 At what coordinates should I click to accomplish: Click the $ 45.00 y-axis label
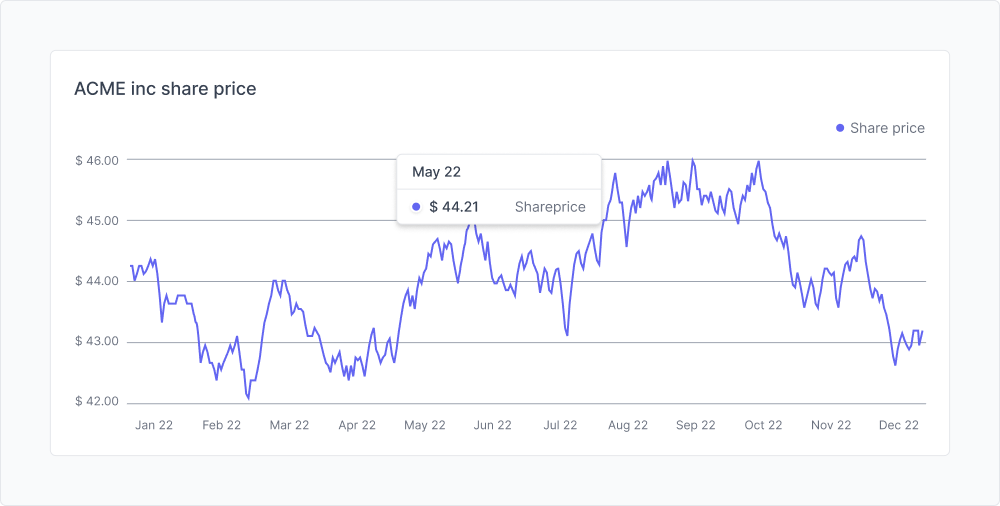click(97, 221)
